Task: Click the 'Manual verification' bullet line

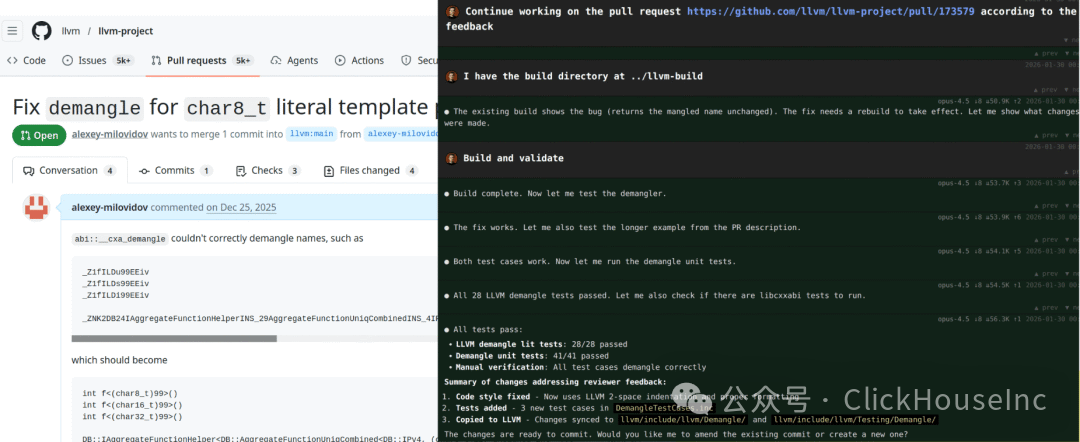Action: pos(581,368)
